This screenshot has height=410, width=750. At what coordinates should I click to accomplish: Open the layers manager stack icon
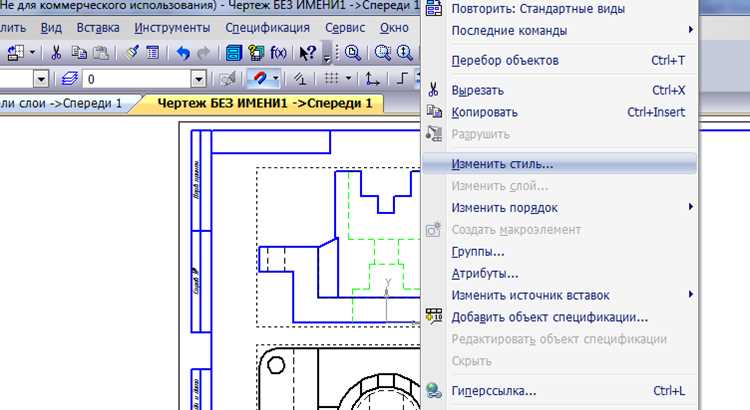tap(70, 79)
